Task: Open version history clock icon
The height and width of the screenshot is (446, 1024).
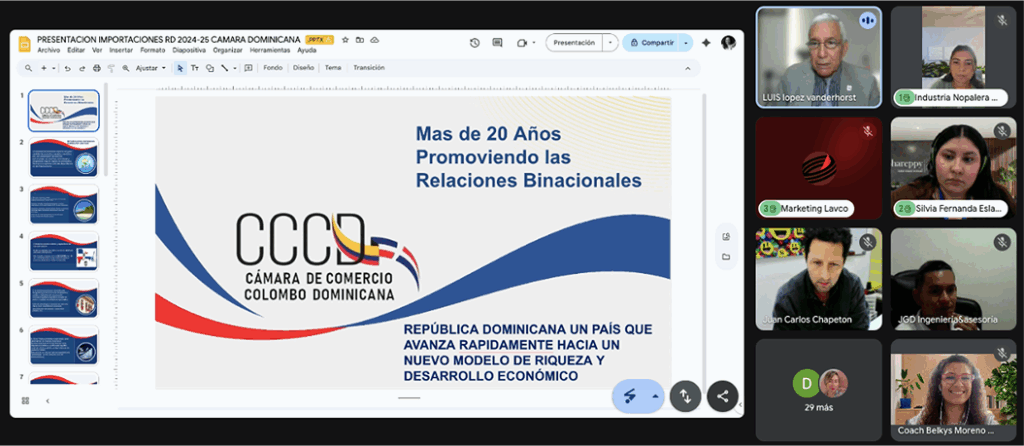Action: [475, 42]
